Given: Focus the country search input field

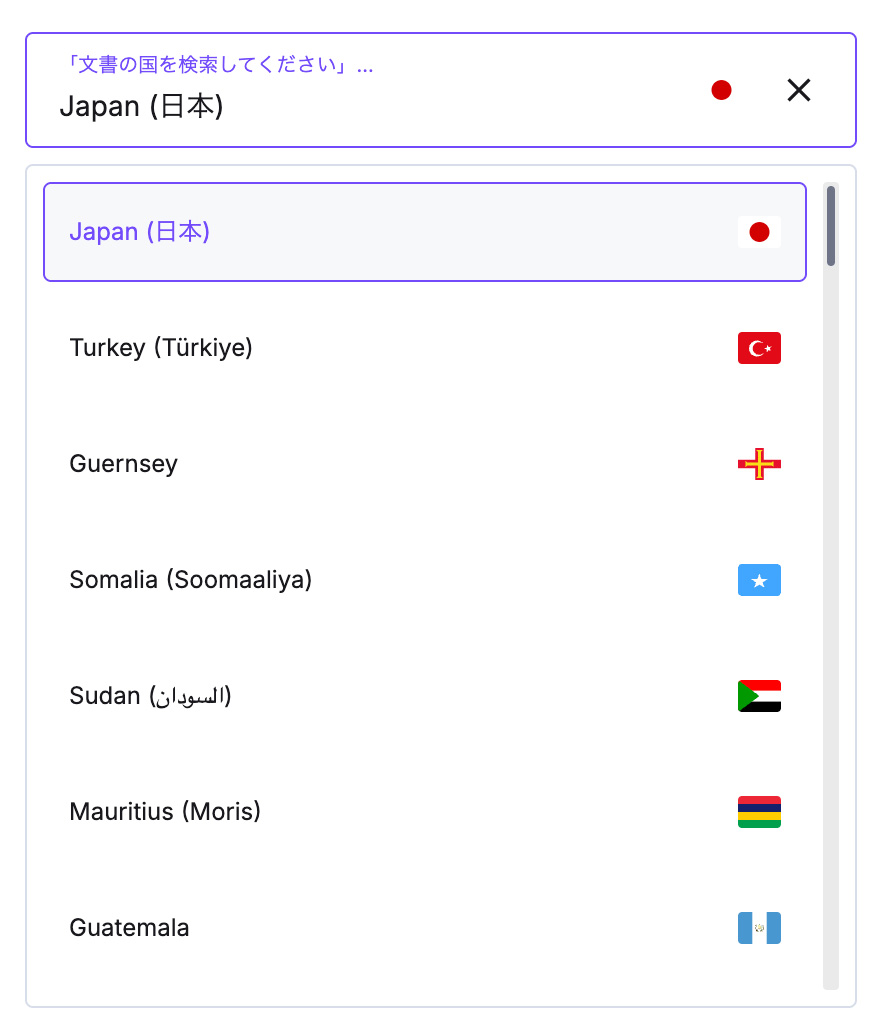Looking at the screenshot, I should point(366,90).
